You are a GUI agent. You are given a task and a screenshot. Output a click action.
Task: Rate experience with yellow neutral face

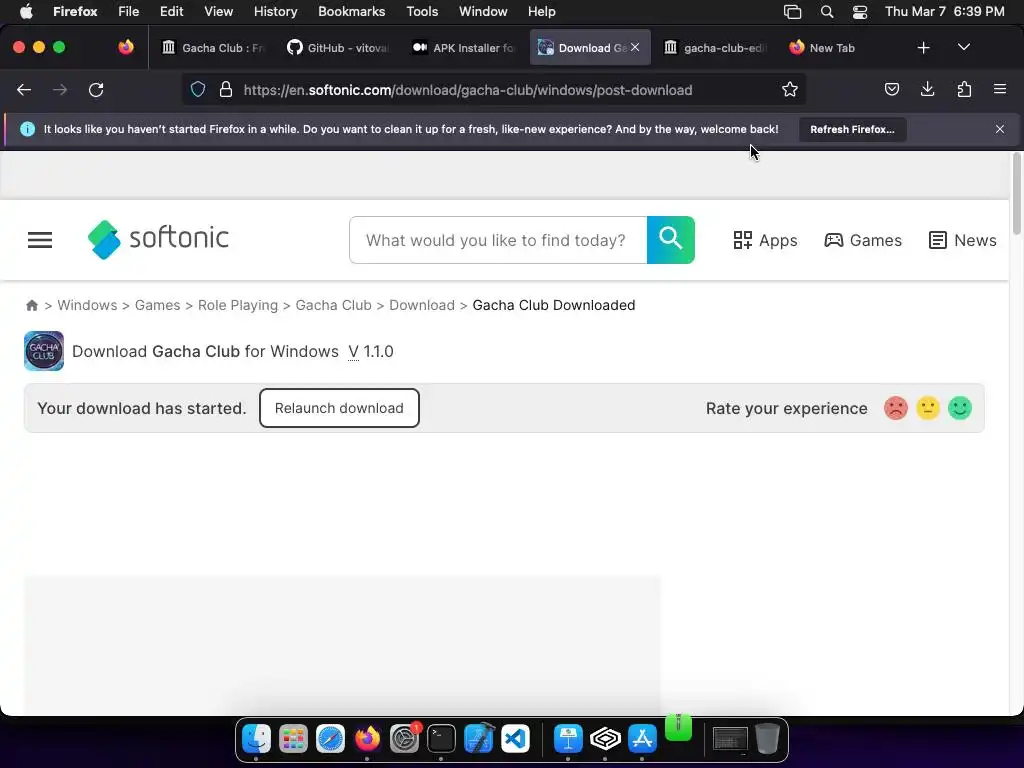click(x=928, y=408)
